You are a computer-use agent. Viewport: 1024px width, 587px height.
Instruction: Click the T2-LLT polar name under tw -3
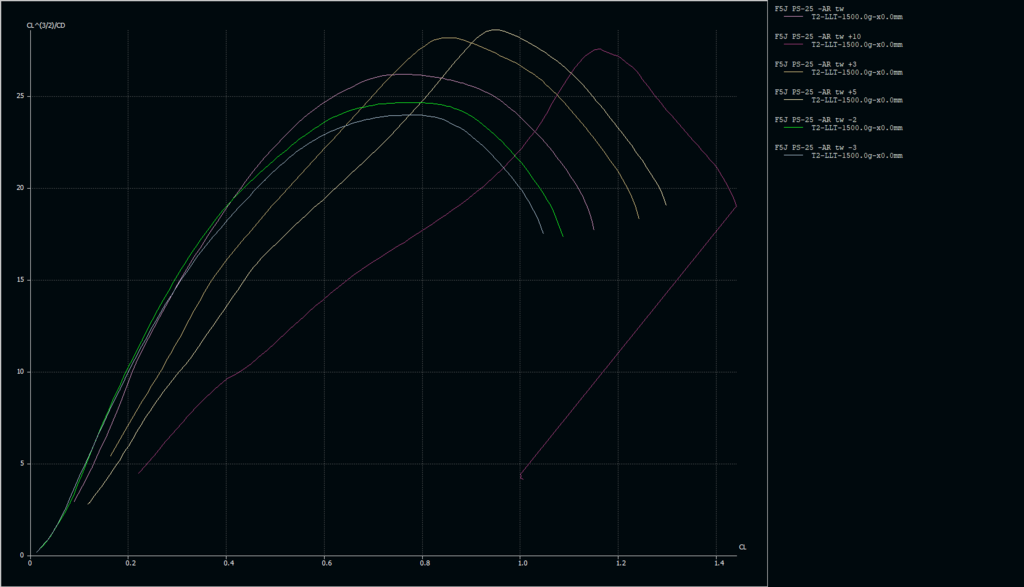tap(857, 156)
